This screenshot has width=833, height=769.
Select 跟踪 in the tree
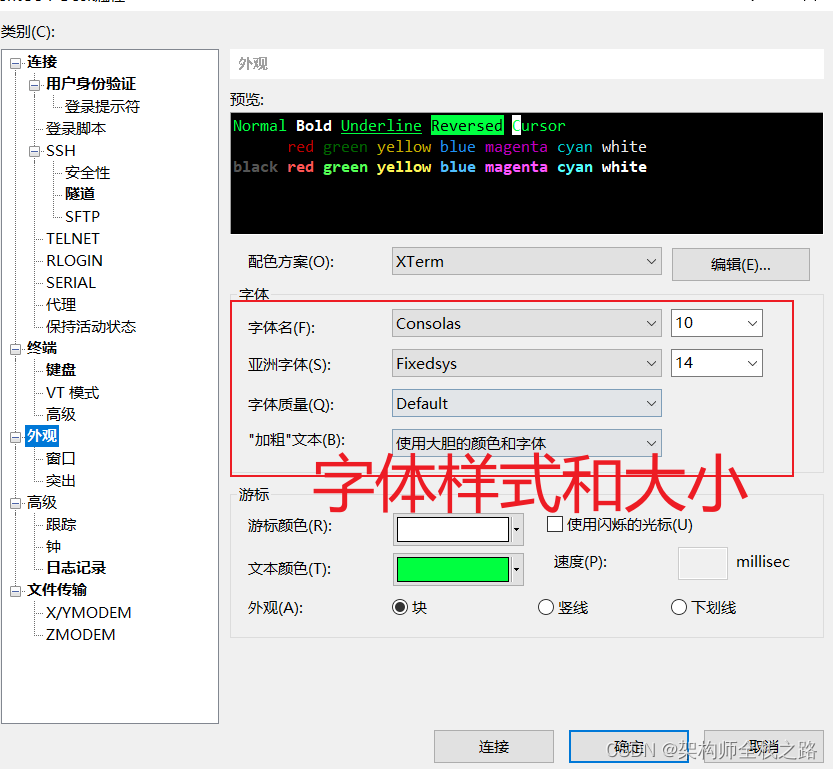[61, 525]
